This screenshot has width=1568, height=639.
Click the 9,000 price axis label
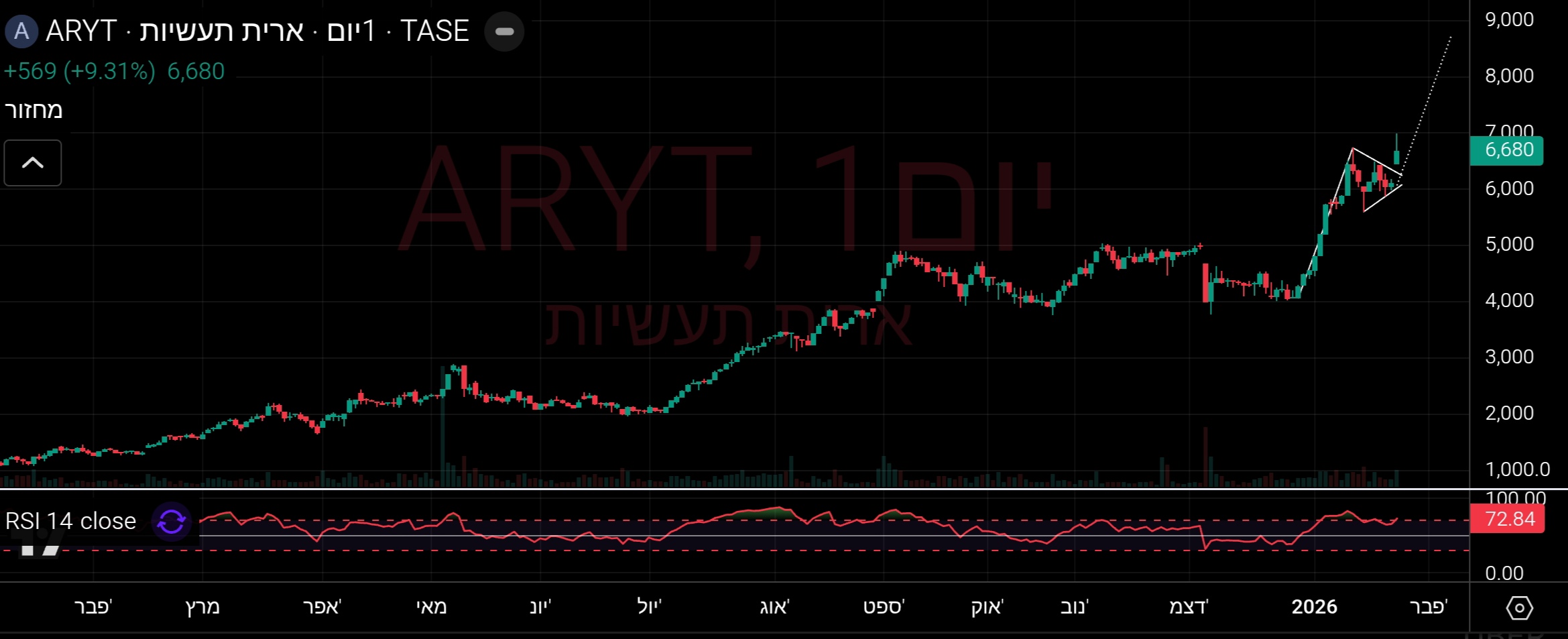click(1510, 19)
